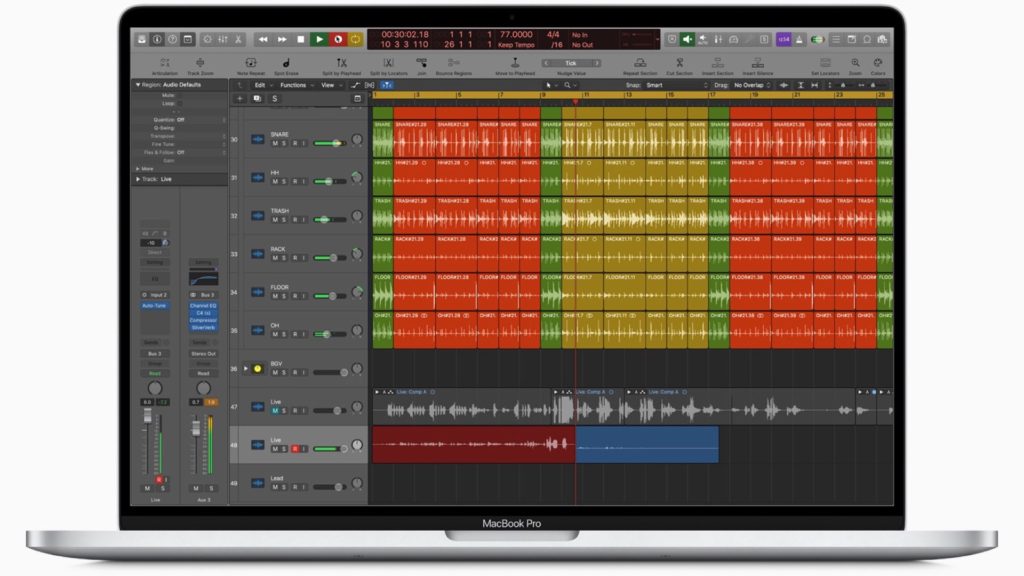
Task: Open the Inspector with the info button
Action: [157, 39]
